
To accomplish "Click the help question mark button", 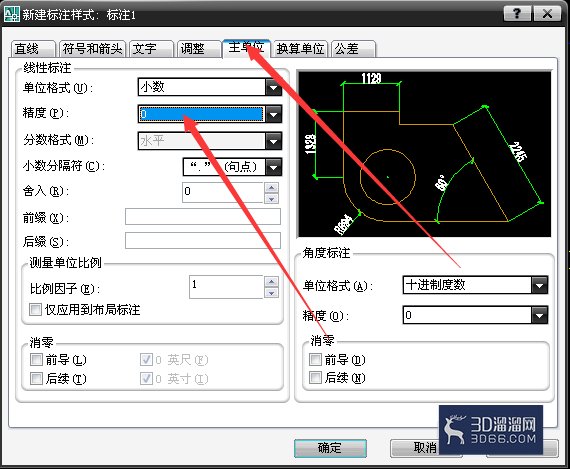I will pyautogui.click(x=518, y=14).
